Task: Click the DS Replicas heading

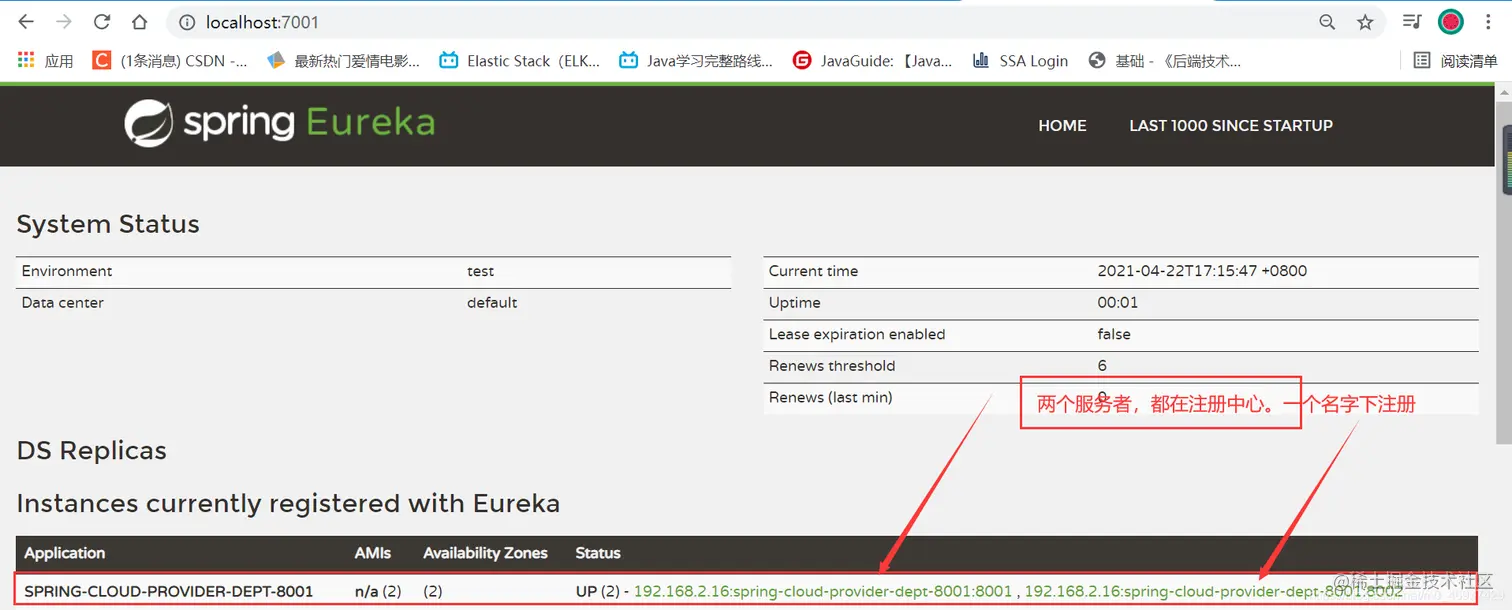Action: (92, 450)
